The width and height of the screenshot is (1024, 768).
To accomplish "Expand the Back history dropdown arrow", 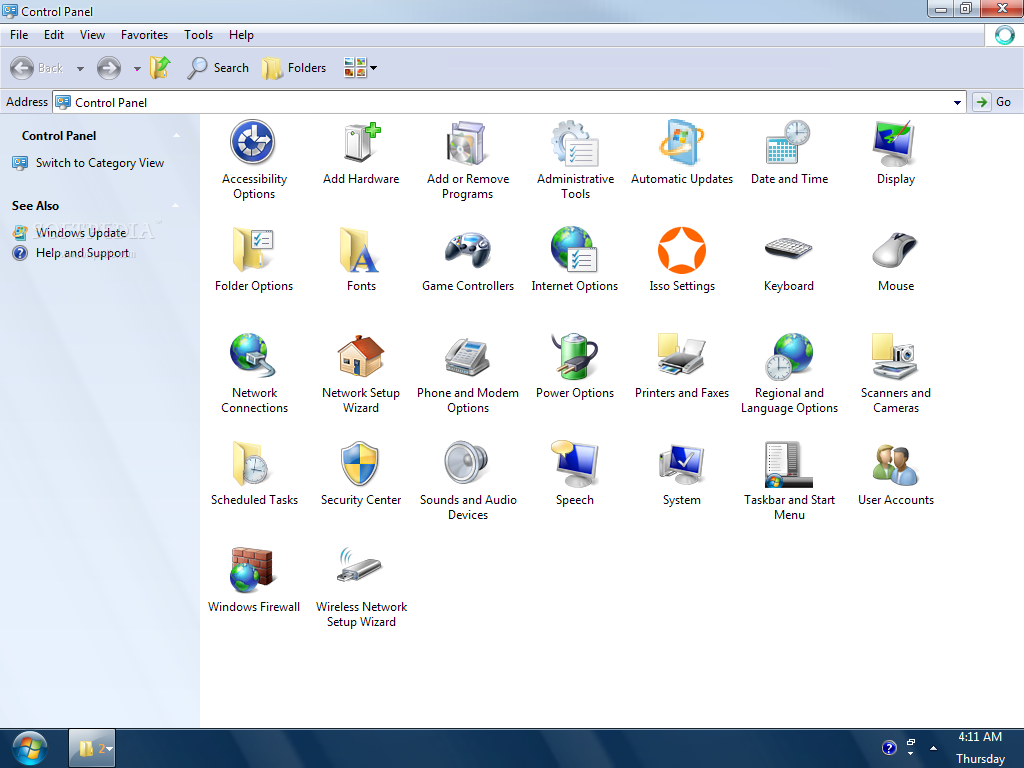I will click(x=80, y=69).
